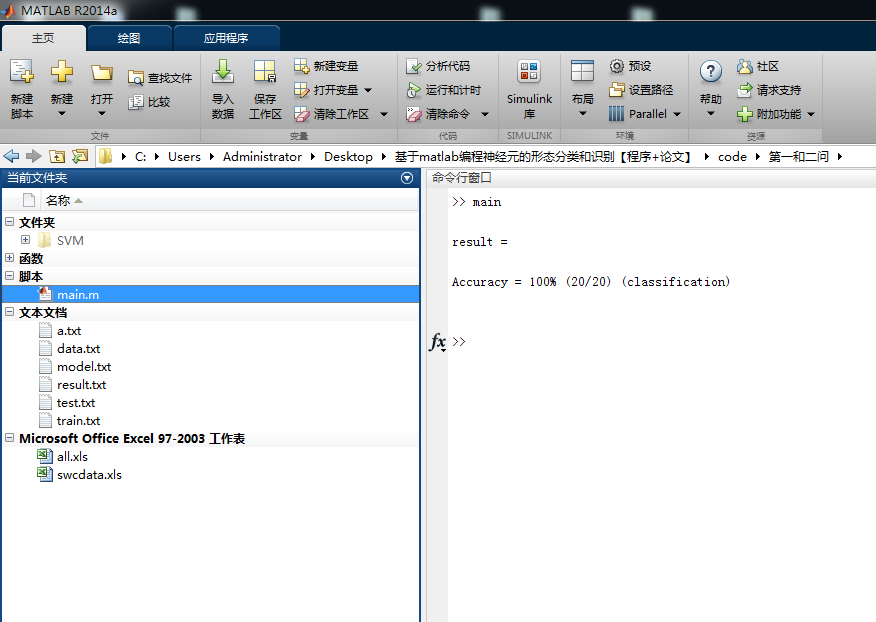Select a.txt file
The height and width of the screenshot is (622, 876).
(69, 331)
